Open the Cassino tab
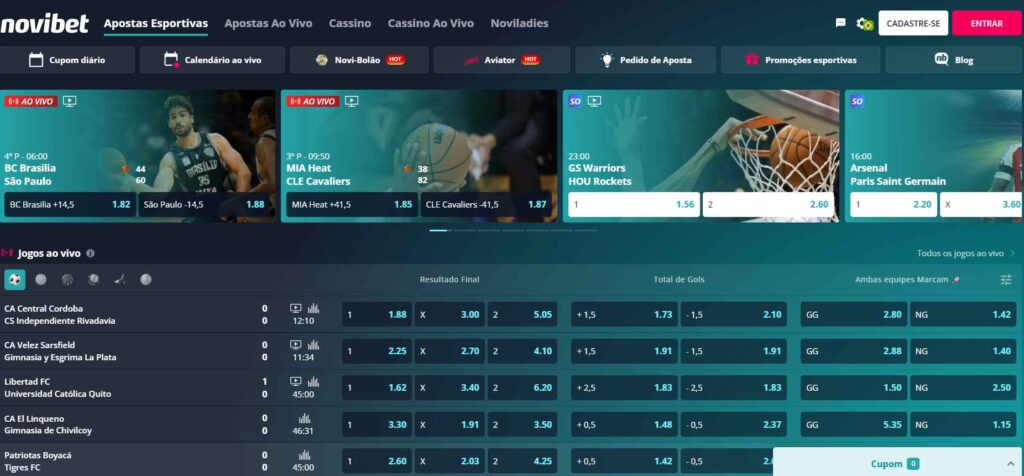 [x=350, y=24]
